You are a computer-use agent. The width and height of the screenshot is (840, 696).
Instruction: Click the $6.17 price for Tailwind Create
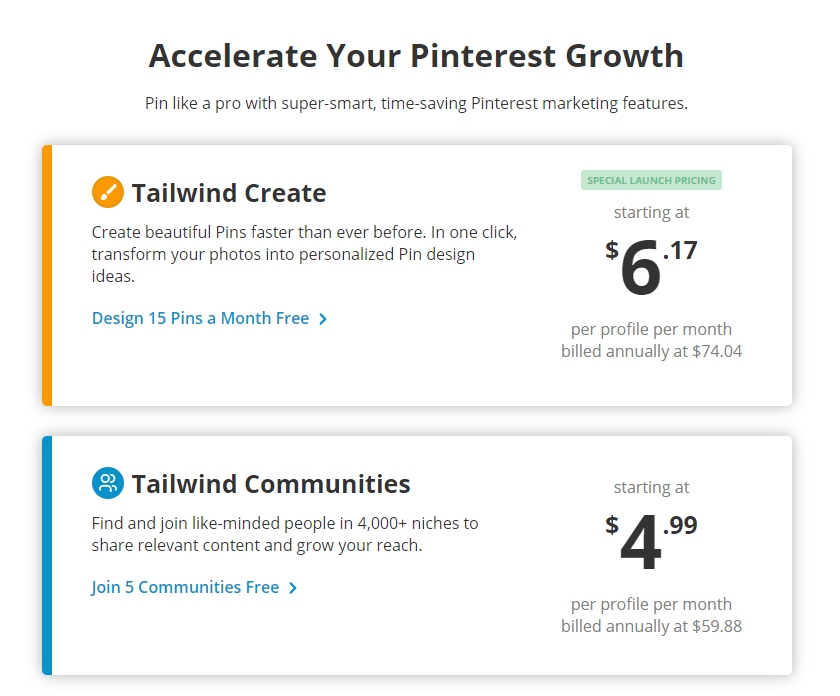click(x=651, y=266)
